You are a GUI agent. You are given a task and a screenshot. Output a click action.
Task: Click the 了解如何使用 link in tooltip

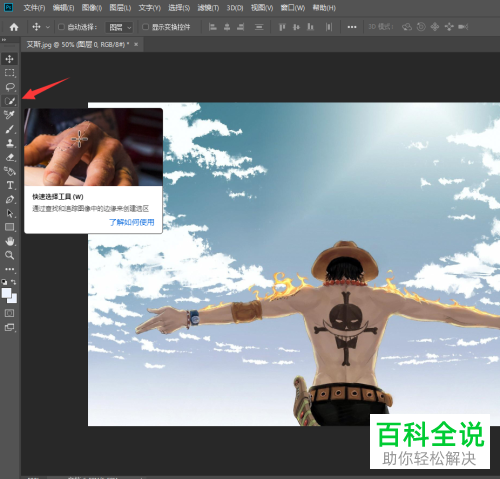[x=132, y=222]
